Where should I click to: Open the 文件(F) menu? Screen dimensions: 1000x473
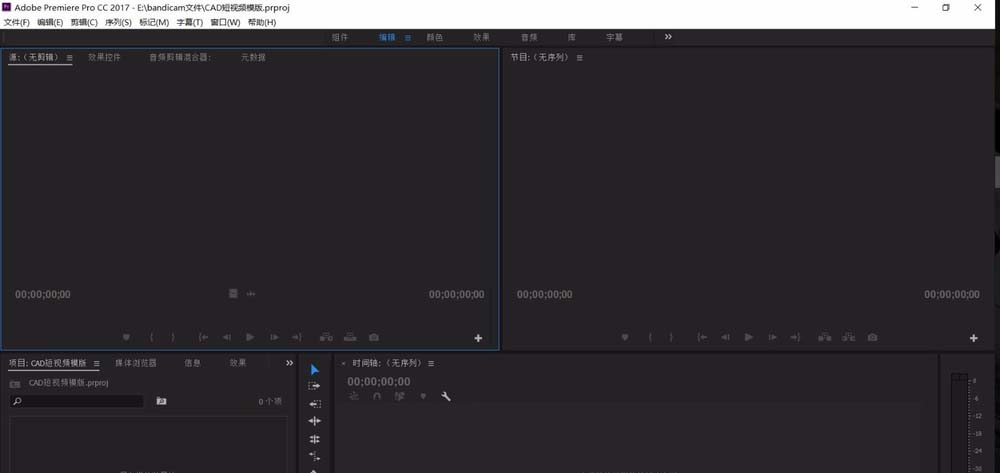pyautogui.click(x=17, y=22)
